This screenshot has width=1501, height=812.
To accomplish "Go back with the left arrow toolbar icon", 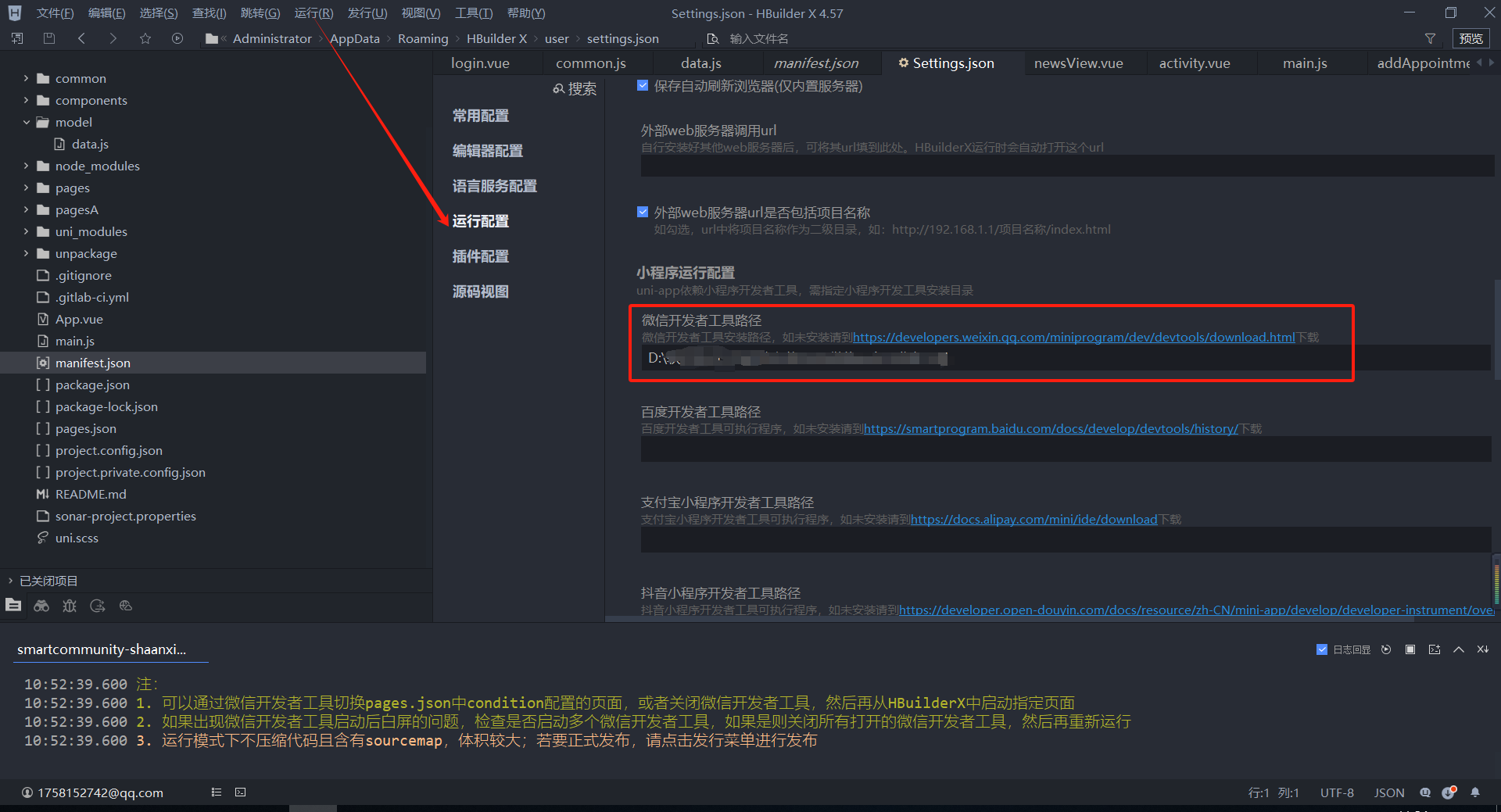I will 81,38.
